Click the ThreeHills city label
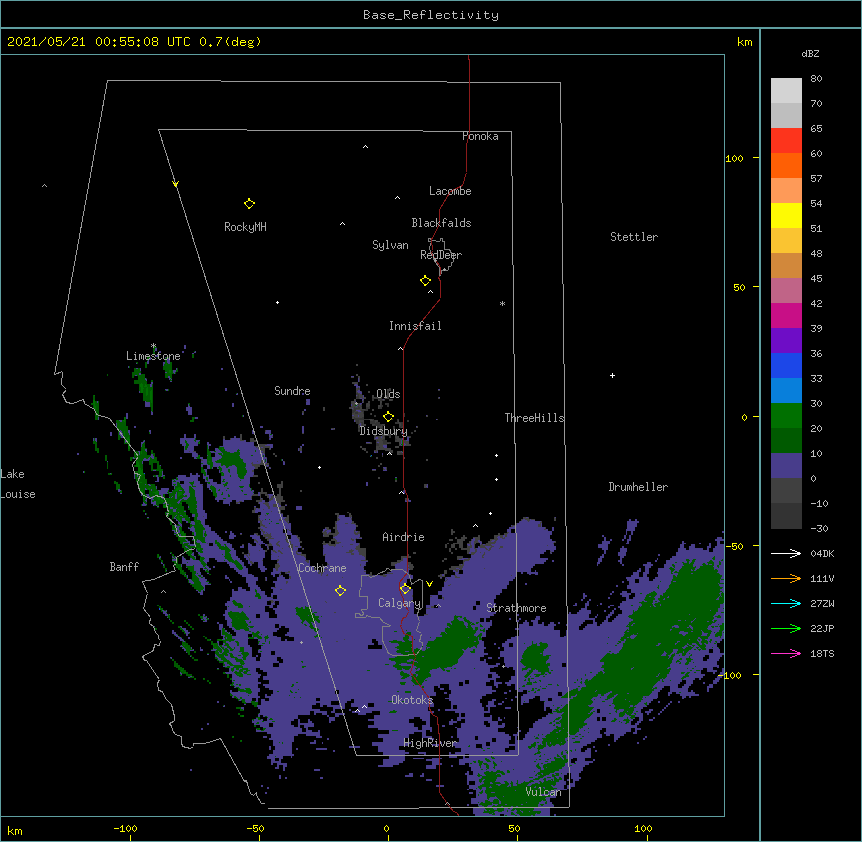Screen dimensions: 862x842 click(534, 418)
